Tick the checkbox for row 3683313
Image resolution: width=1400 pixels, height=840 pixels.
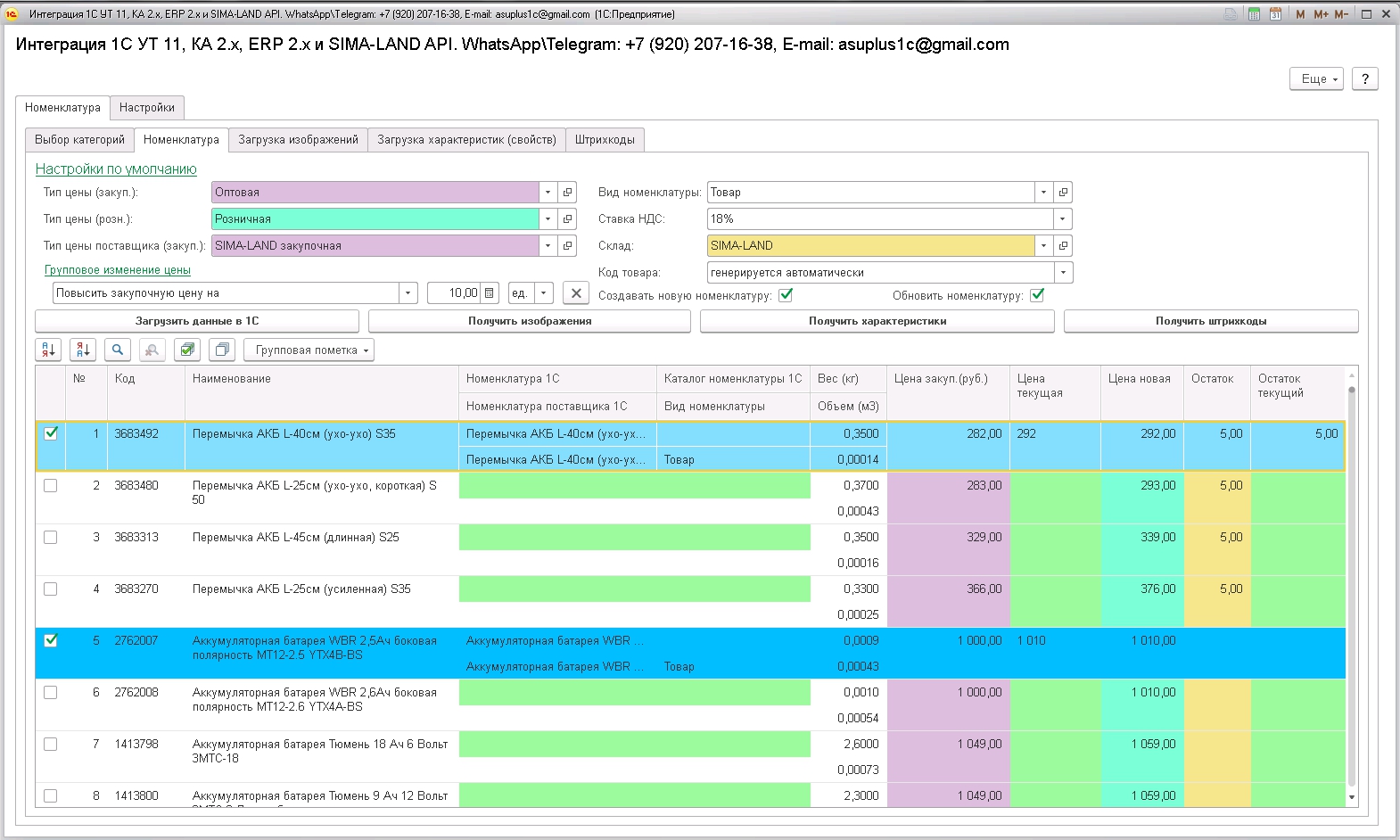coord(51,538)
